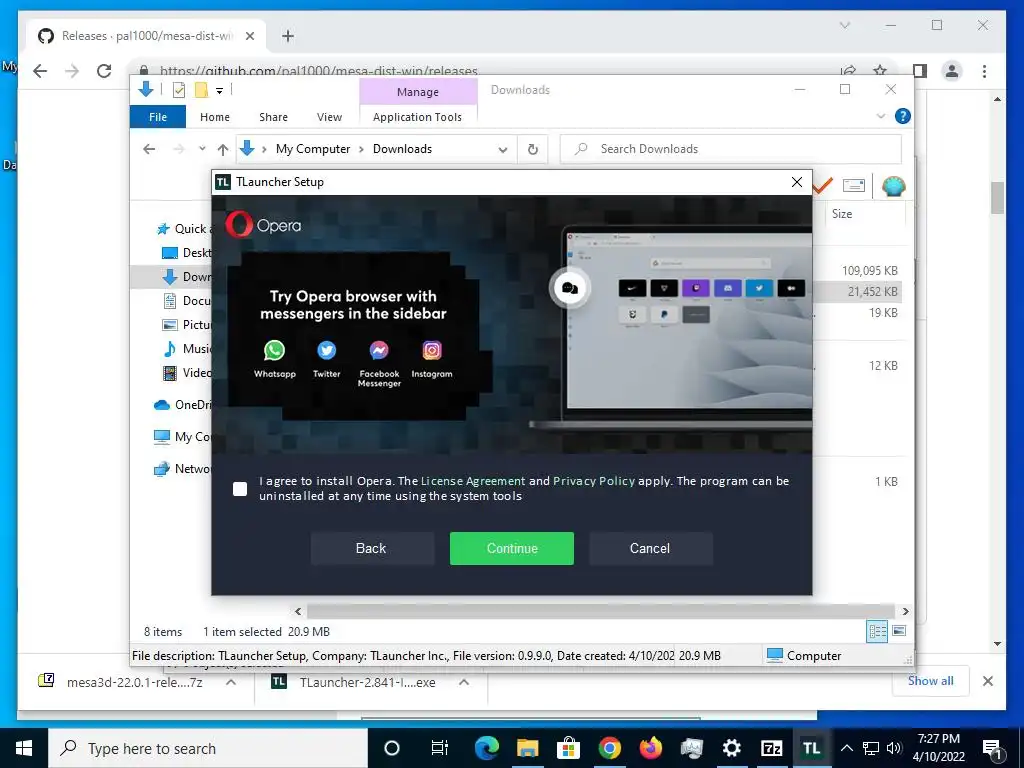The image size is (1024, 768).
Task: Open Microsoft Edge from the taskbar
Action: [487, 748]
